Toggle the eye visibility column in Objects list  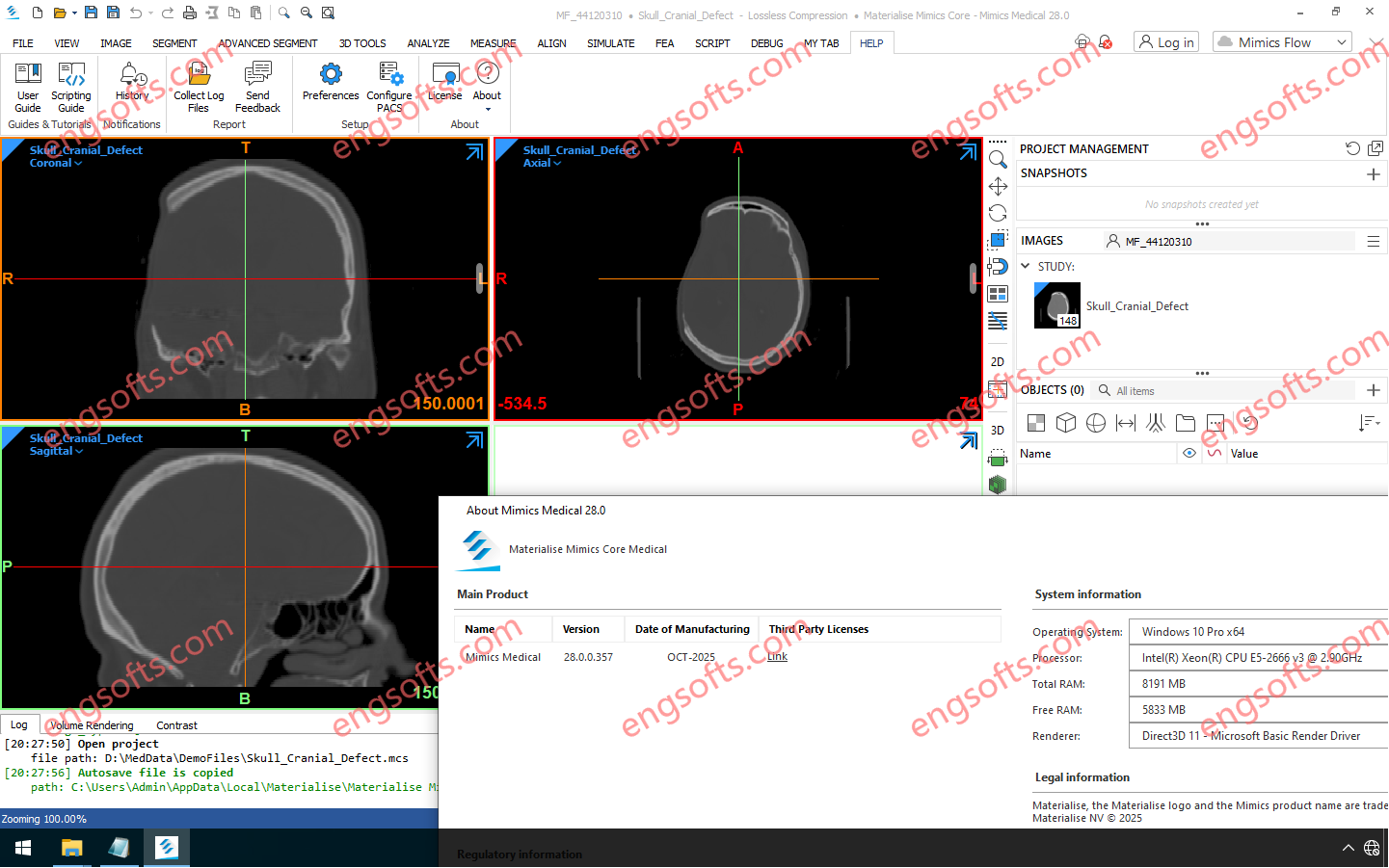(x=1189, y=453)
